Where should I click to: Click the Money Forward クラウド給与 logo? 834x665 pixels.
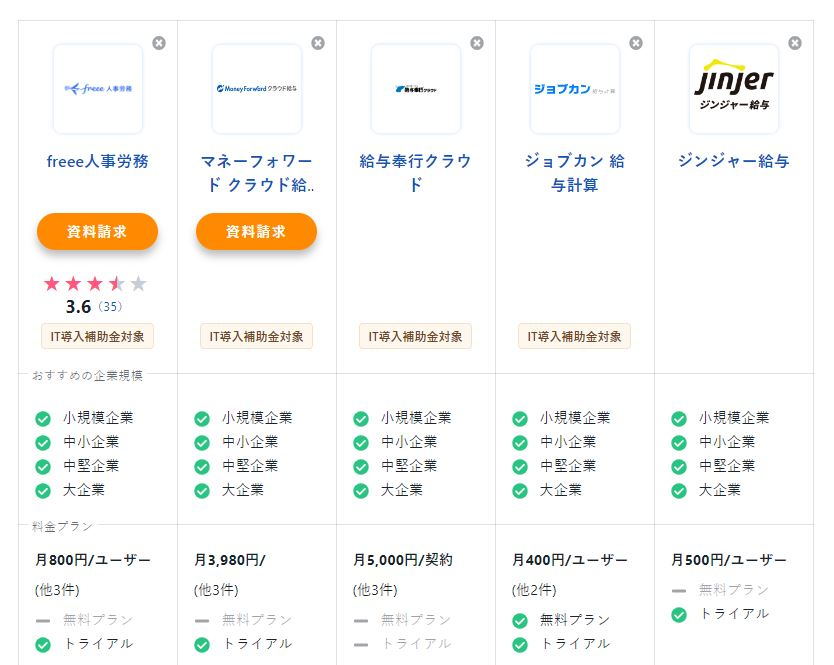257,89
